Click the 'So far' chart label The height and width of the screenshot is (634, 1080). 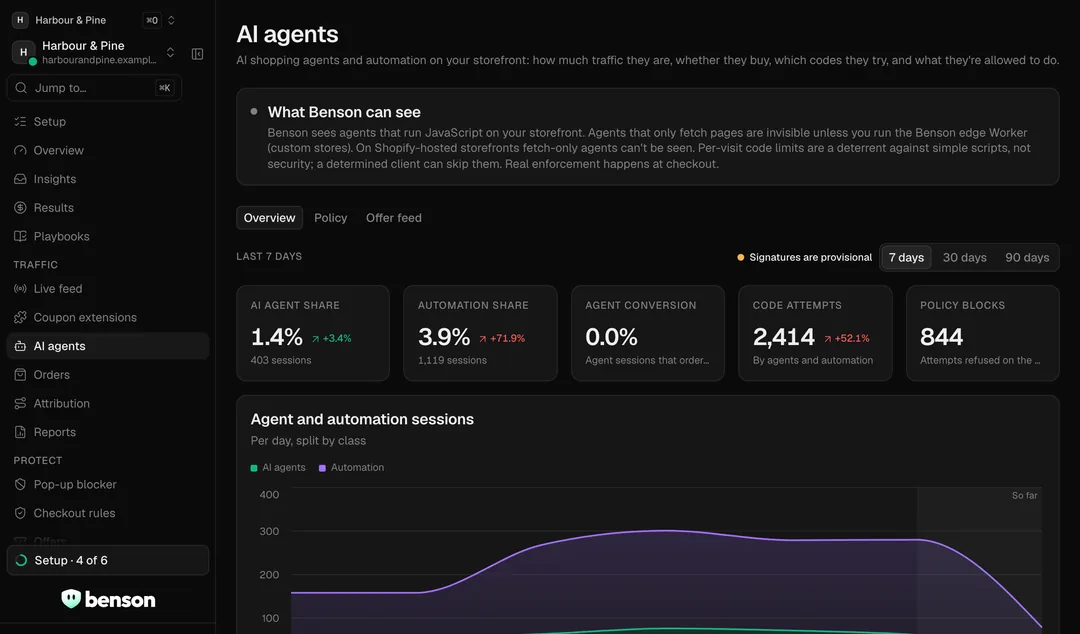tap(1024, 495)
